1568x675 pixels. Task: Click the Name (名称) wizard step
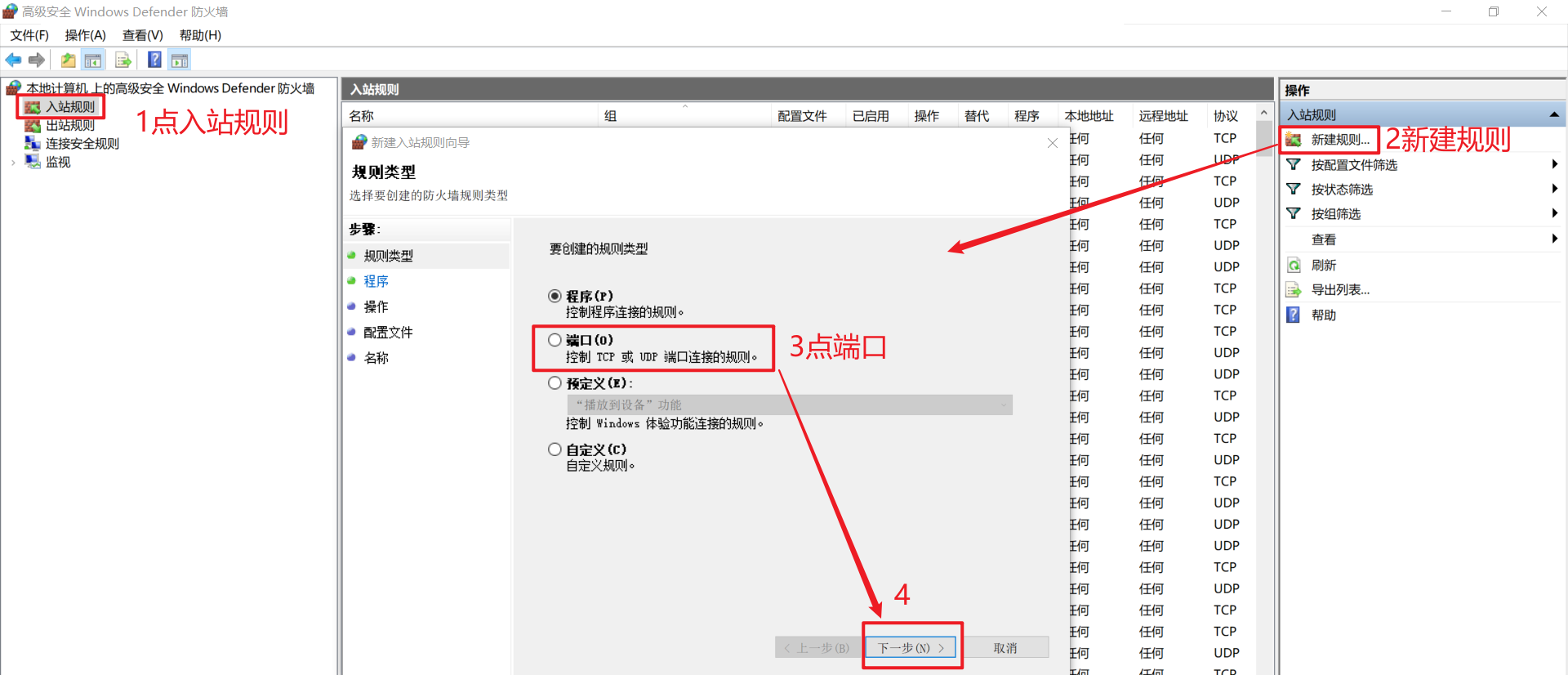click(x=376, y=358)
